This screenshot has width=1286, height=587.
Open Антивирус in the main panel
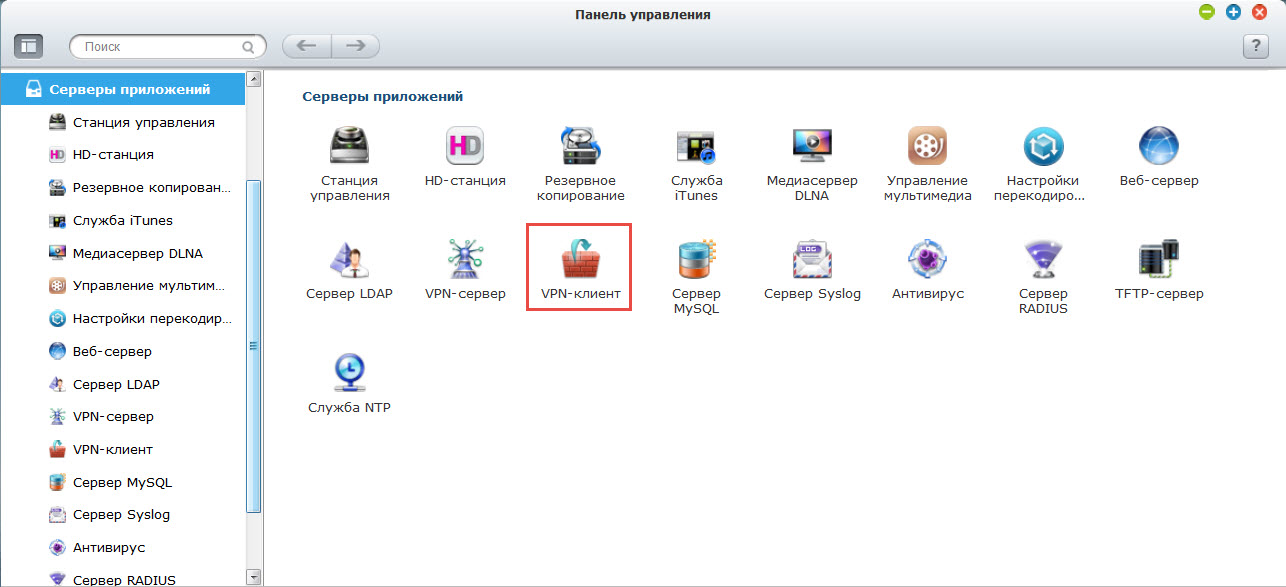tap(928, 271)
